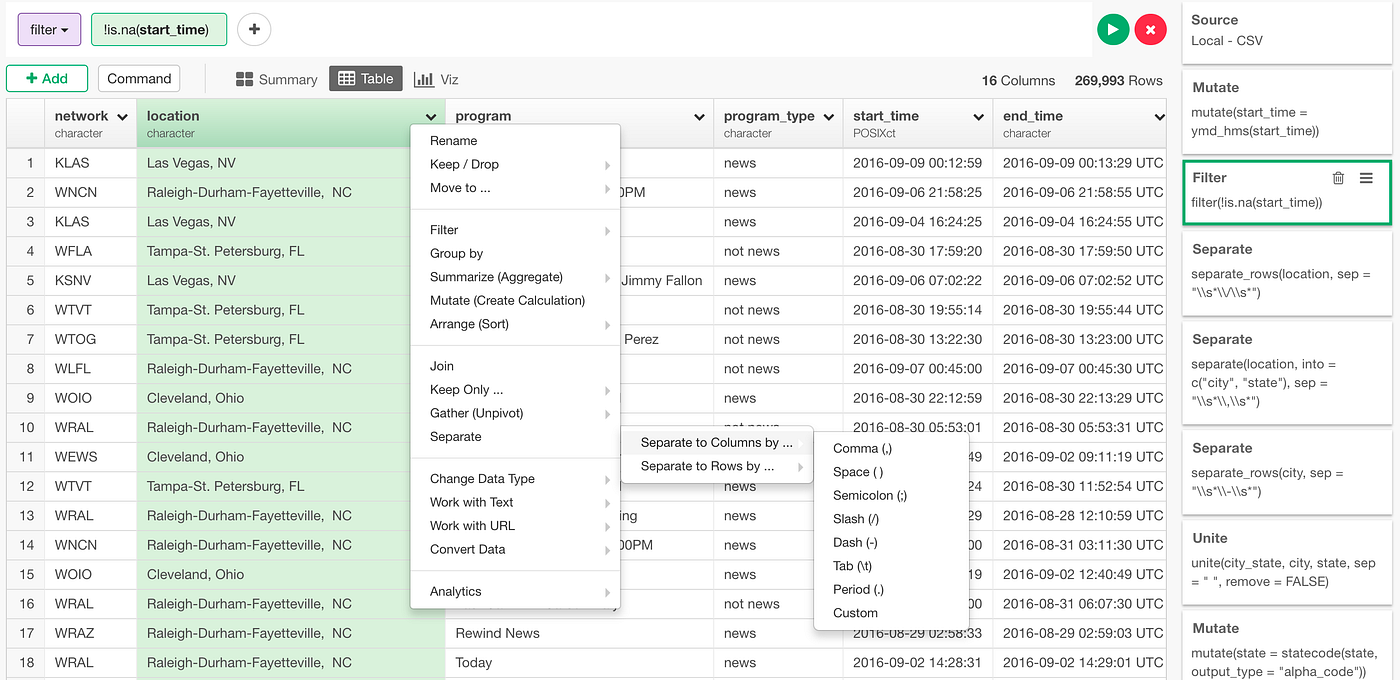
Task: Click row 1 network cell KLAS
Action: tap(90, 163)
